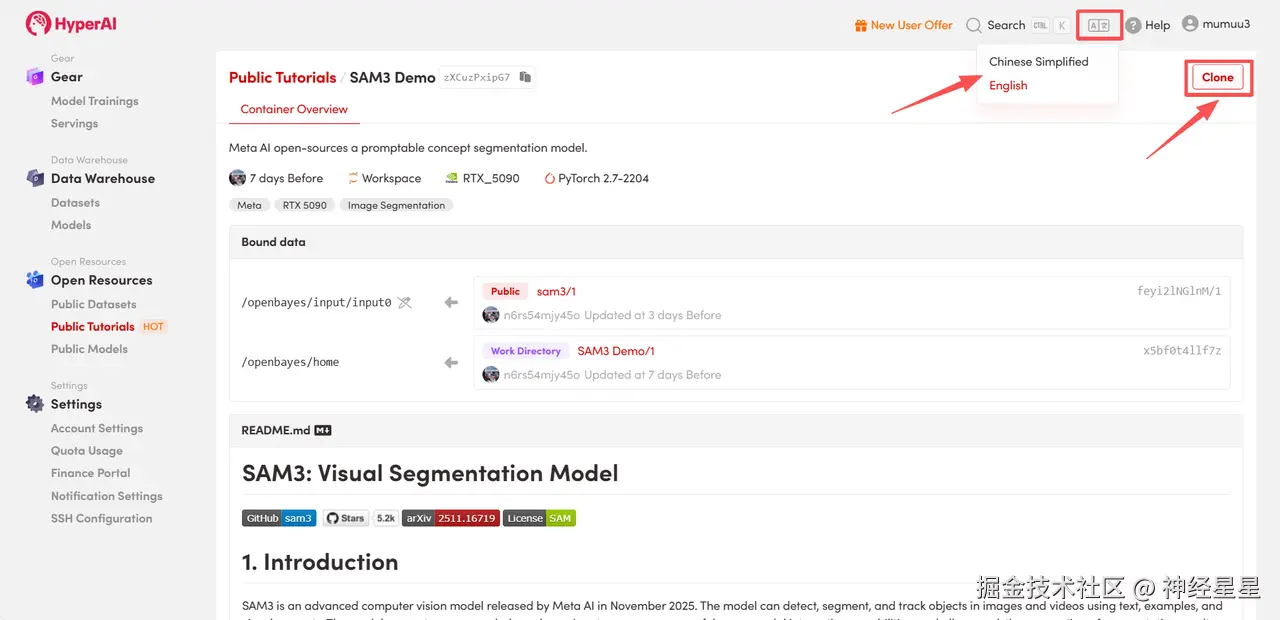Image resolution: width=1280 pixels, height=620 pixels.
Task: Click the x5bf0t4llf7z identifier
Action: 1182,351
